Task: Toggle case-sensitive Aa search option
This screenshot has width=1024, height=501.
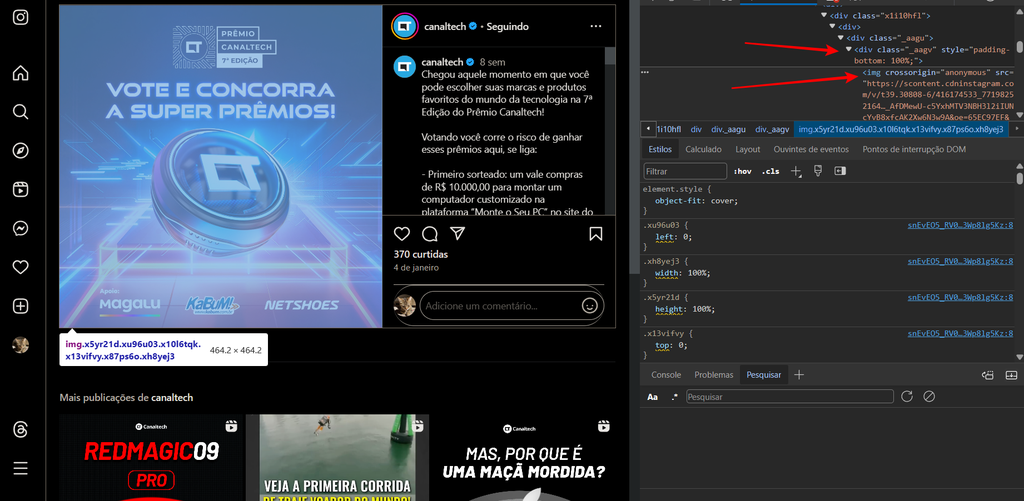Action: click(x=653, y=397)
